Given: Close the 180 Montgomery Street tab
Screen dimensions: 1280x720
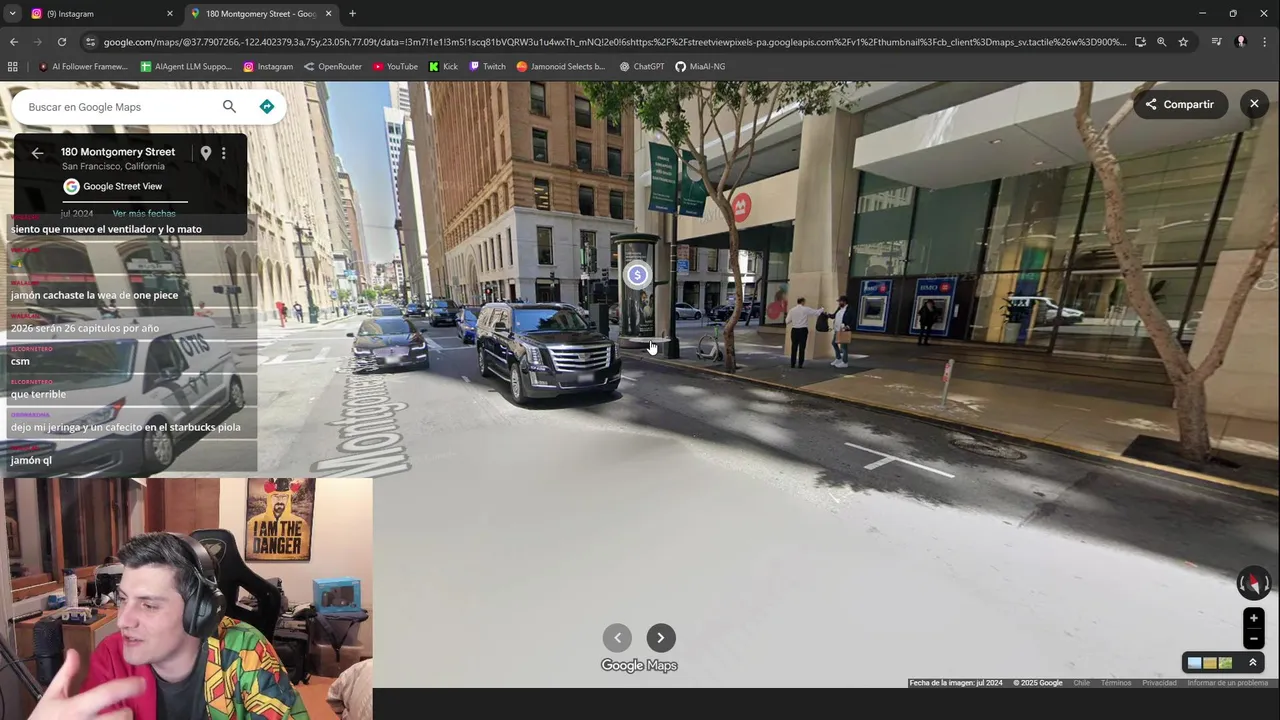Looking at the screenshot, I should 328,14.
